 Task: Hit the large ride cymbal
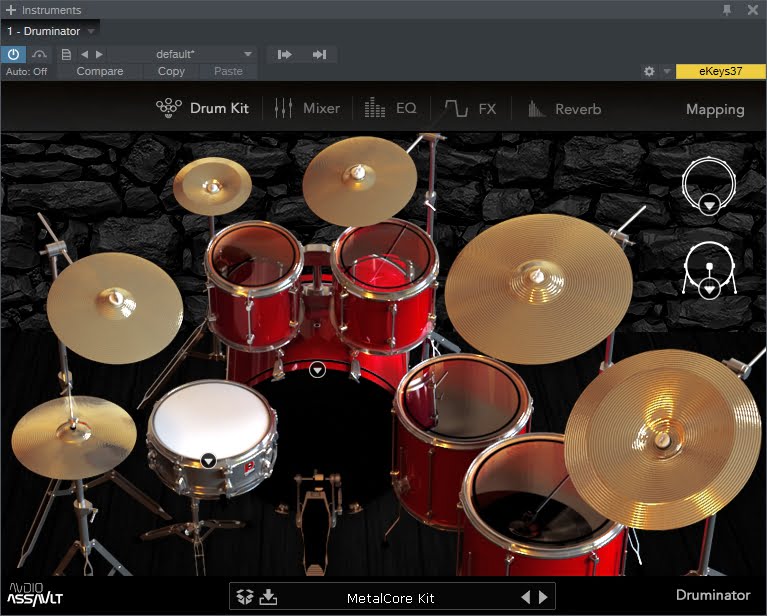[x=538, y=288]
